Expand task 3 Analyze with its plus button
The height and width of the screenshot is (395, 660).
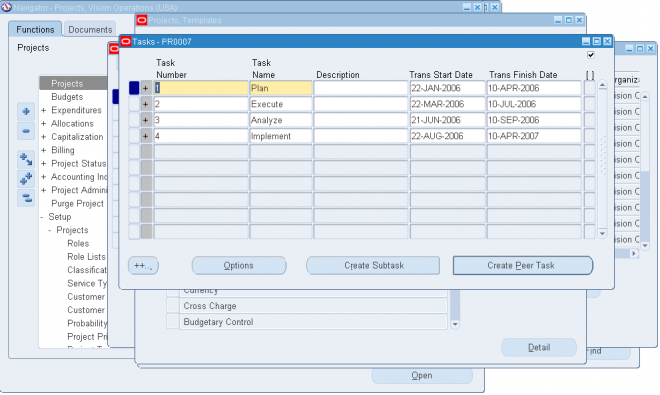point(146,120)
